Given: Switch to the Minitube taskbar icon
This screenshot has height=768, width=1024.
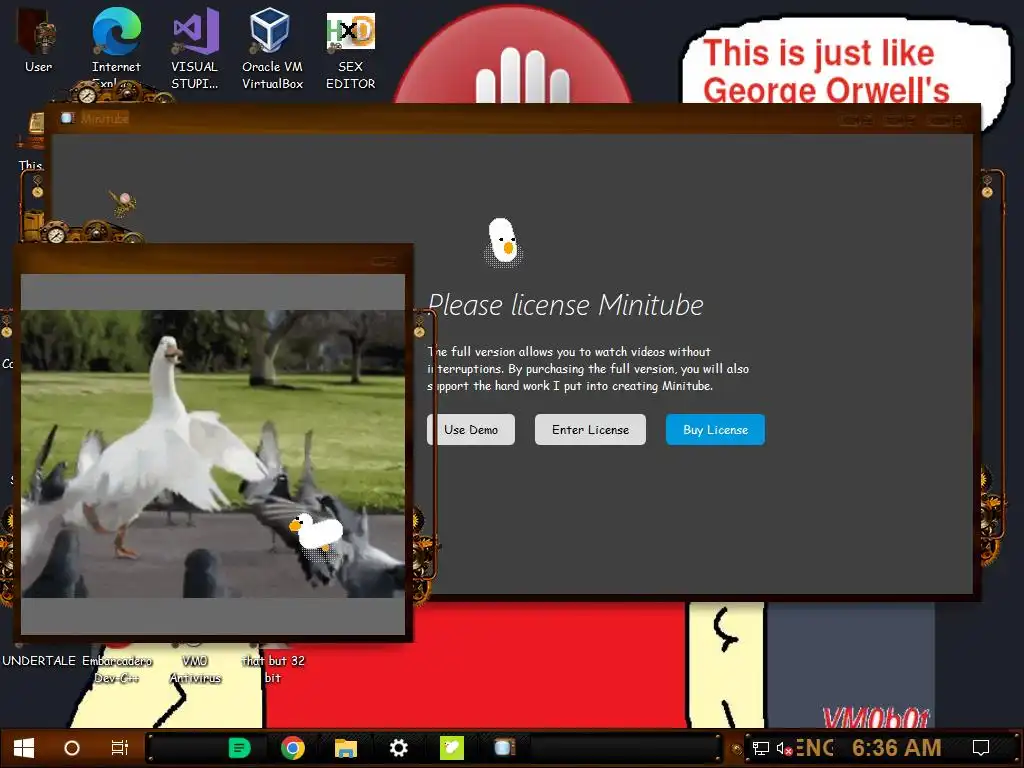Looking at the screenshot, I should click(x=505, y=748).
